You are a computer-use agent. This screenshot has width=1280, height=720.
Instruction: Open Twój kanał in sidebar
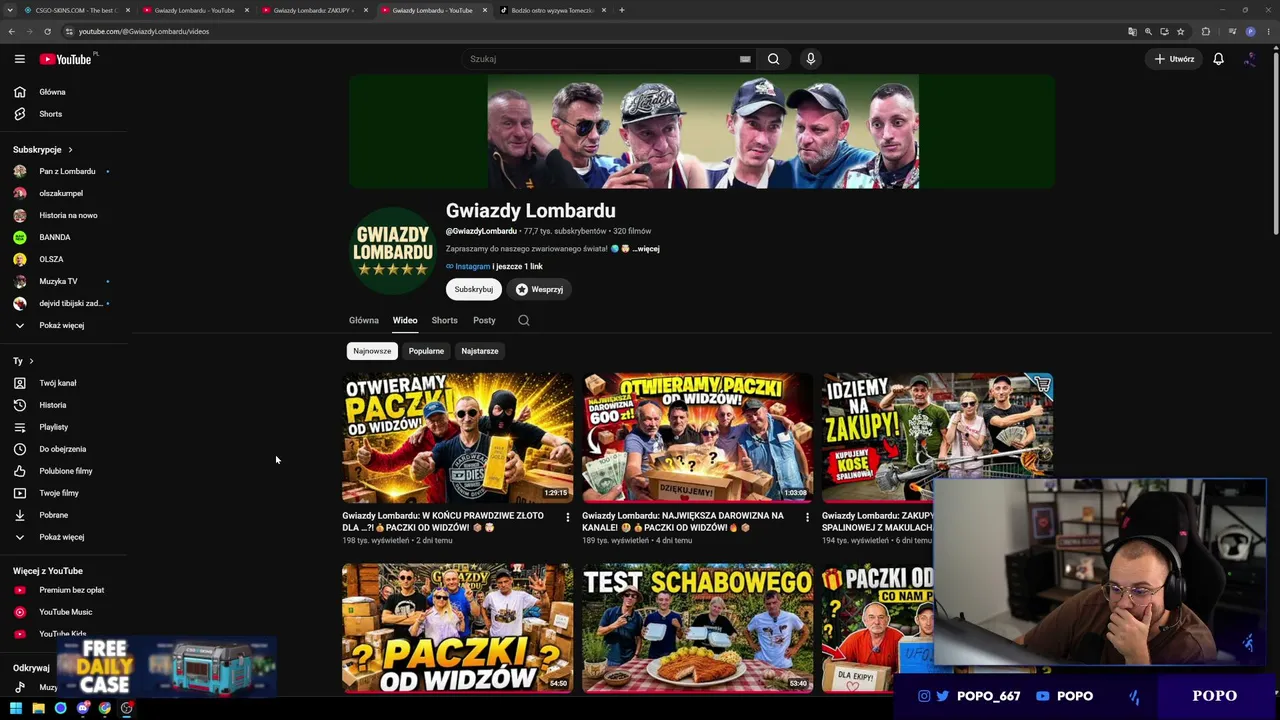(x=64, y=383)
